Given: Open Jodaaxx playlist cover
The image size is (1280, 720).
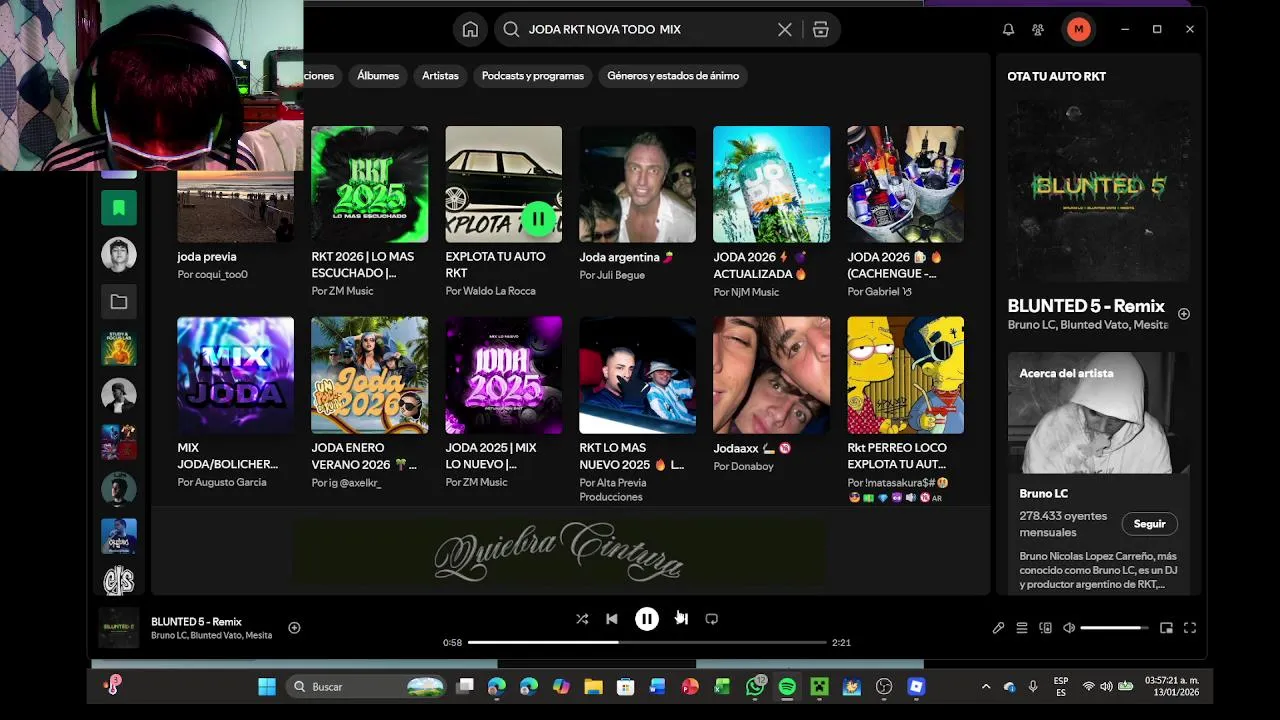Looking at the screenshot, I should tap(771, 375).
